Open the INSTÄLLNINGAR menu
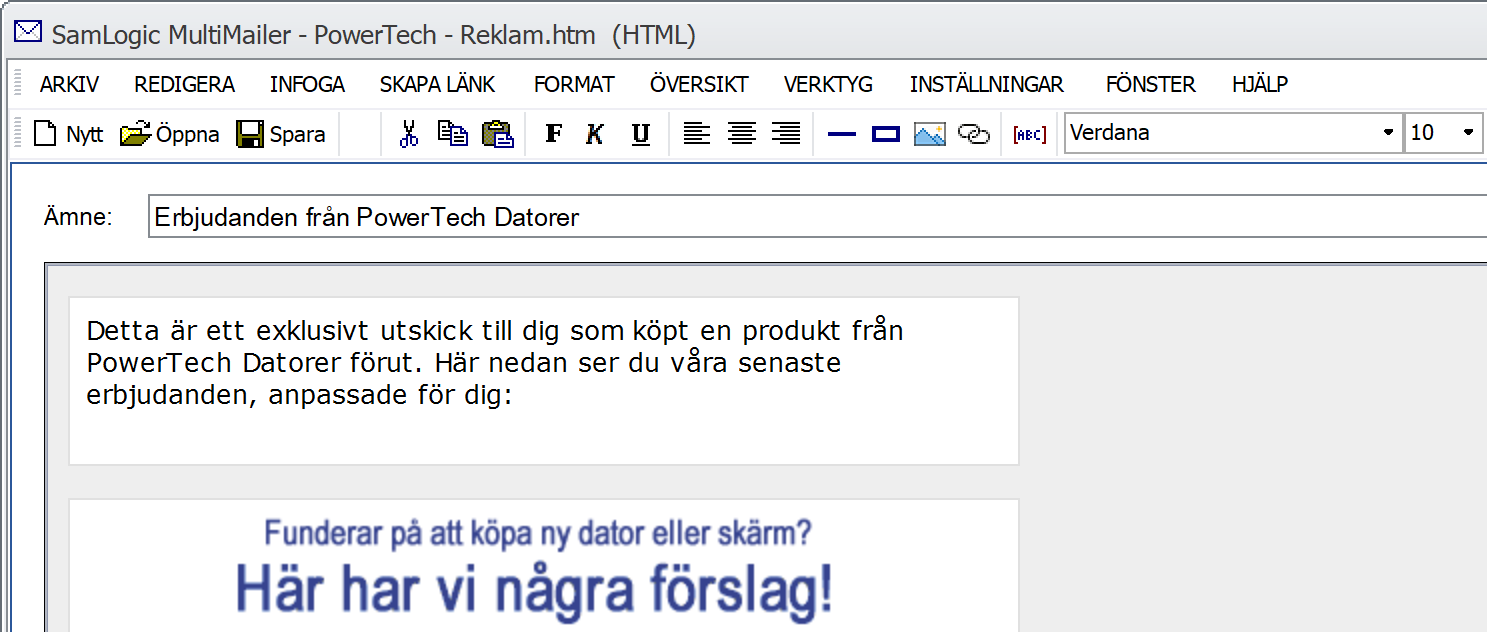Screen dimensions: 1487x632 click(987, 85)
